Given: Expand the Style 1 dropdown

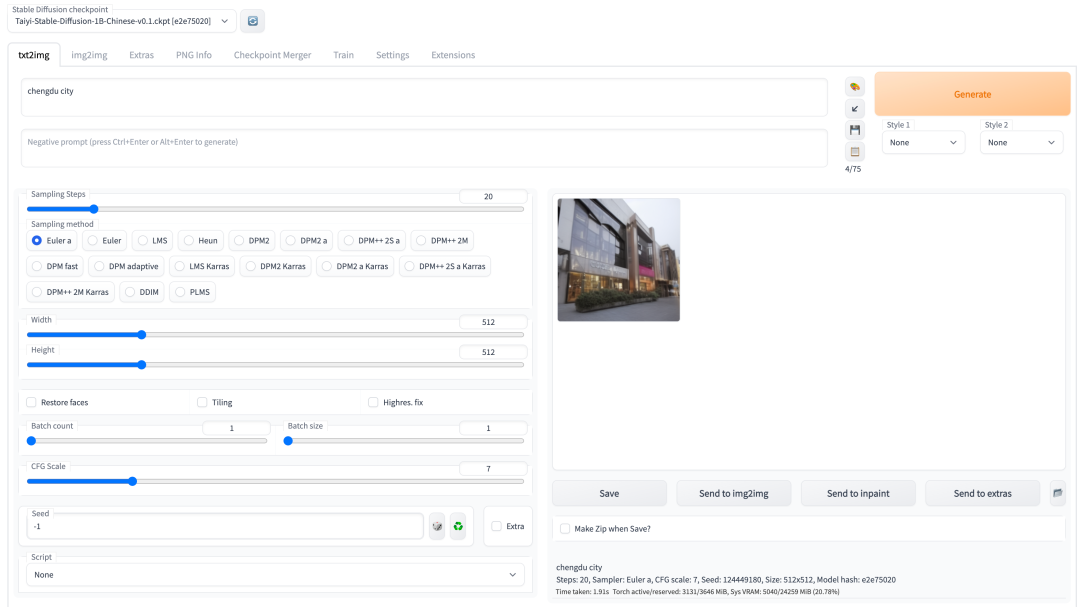Looking at the screenshot, I should [x=923, y=143].
